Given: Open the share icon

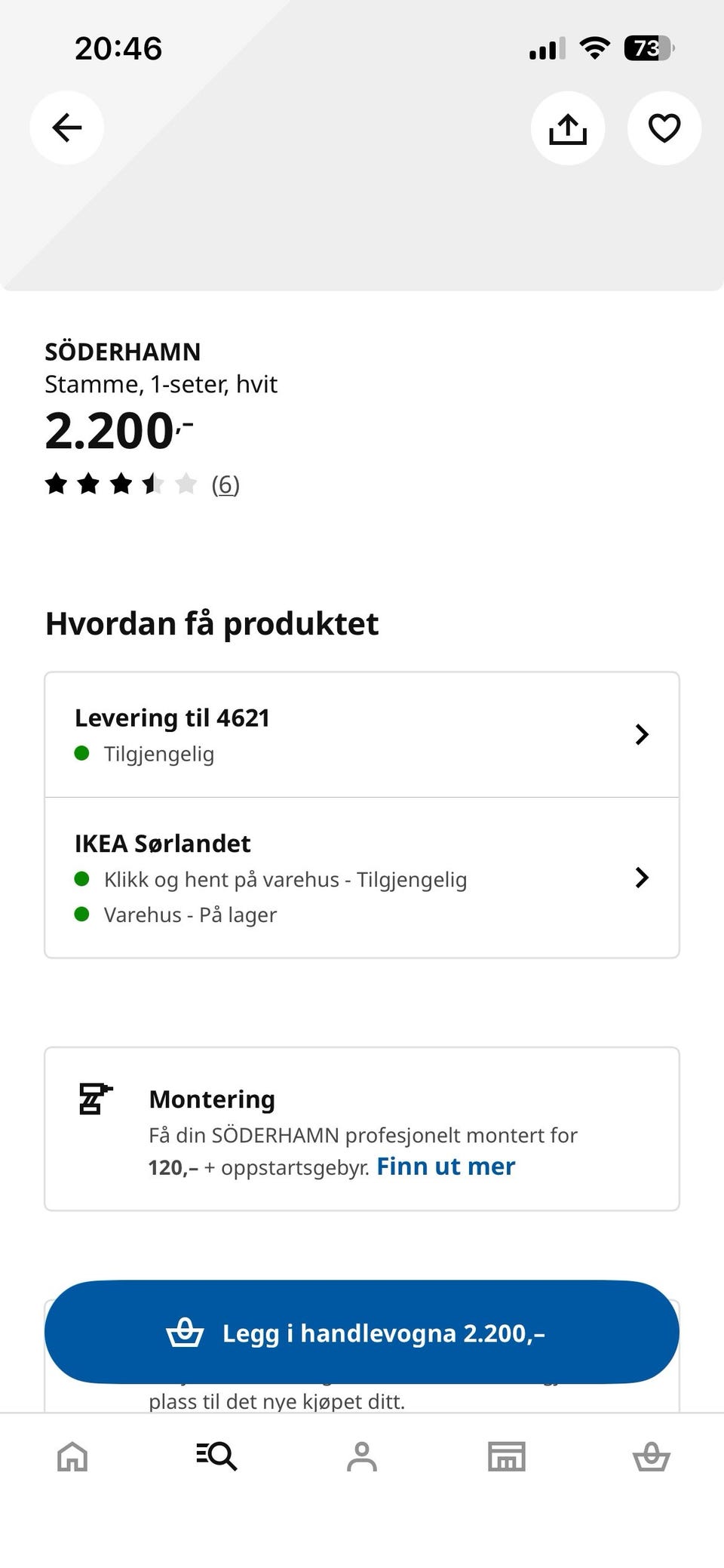Looking at the screenshot, I should point(568,128).
